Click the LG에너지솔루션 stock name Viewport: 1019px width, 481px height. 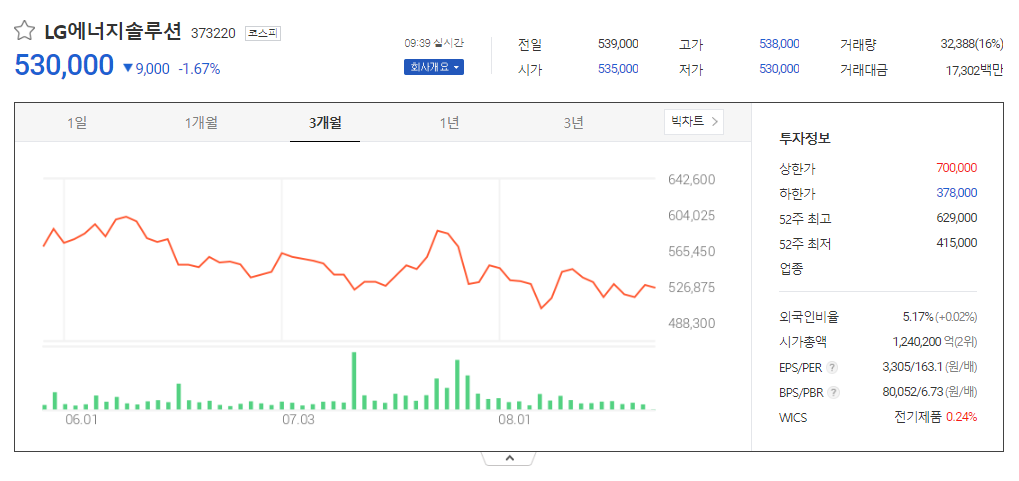tap(112, 31)
